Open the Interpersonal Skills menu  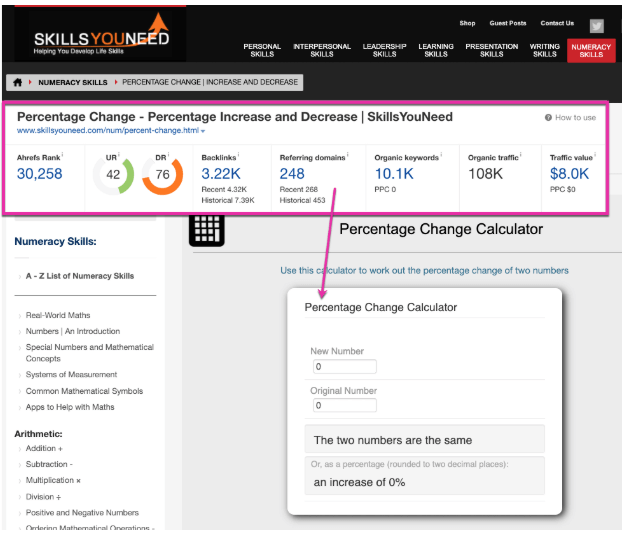point(322,50)
